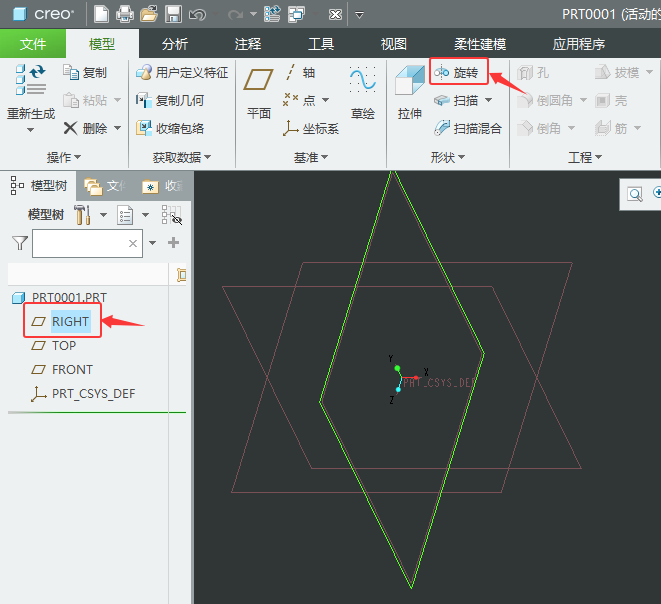Select the TOP datum plane

pos(54,346)
